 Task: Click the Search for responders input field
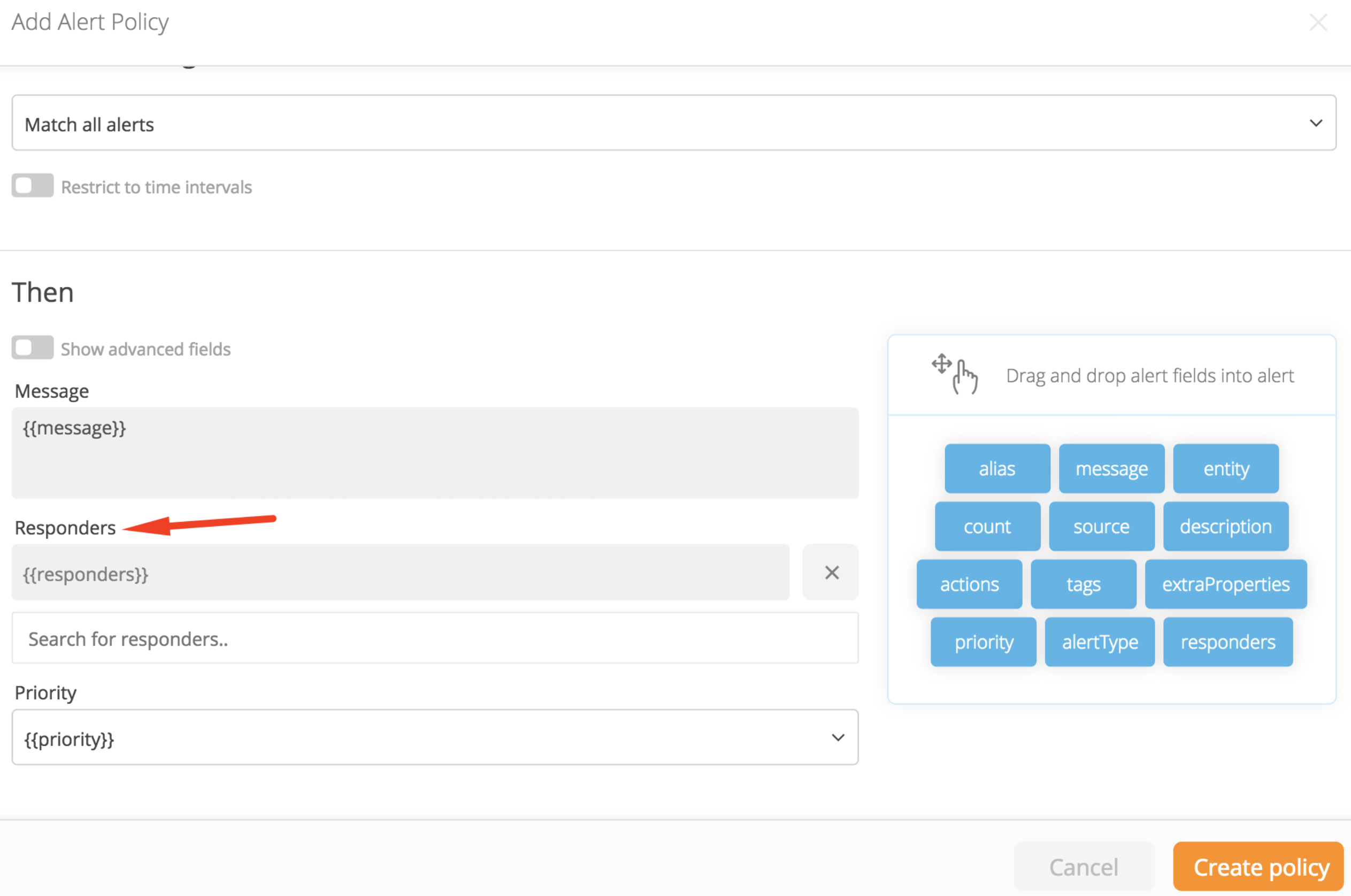pyautogui.click(x=436, y=638)
